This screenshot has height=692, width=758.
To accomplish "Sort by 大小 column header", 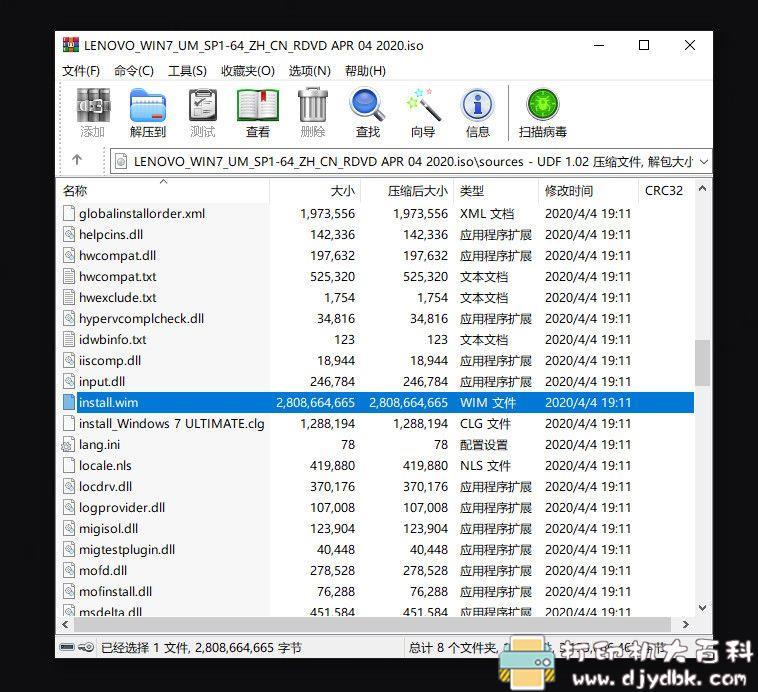I will pos(314,191).
